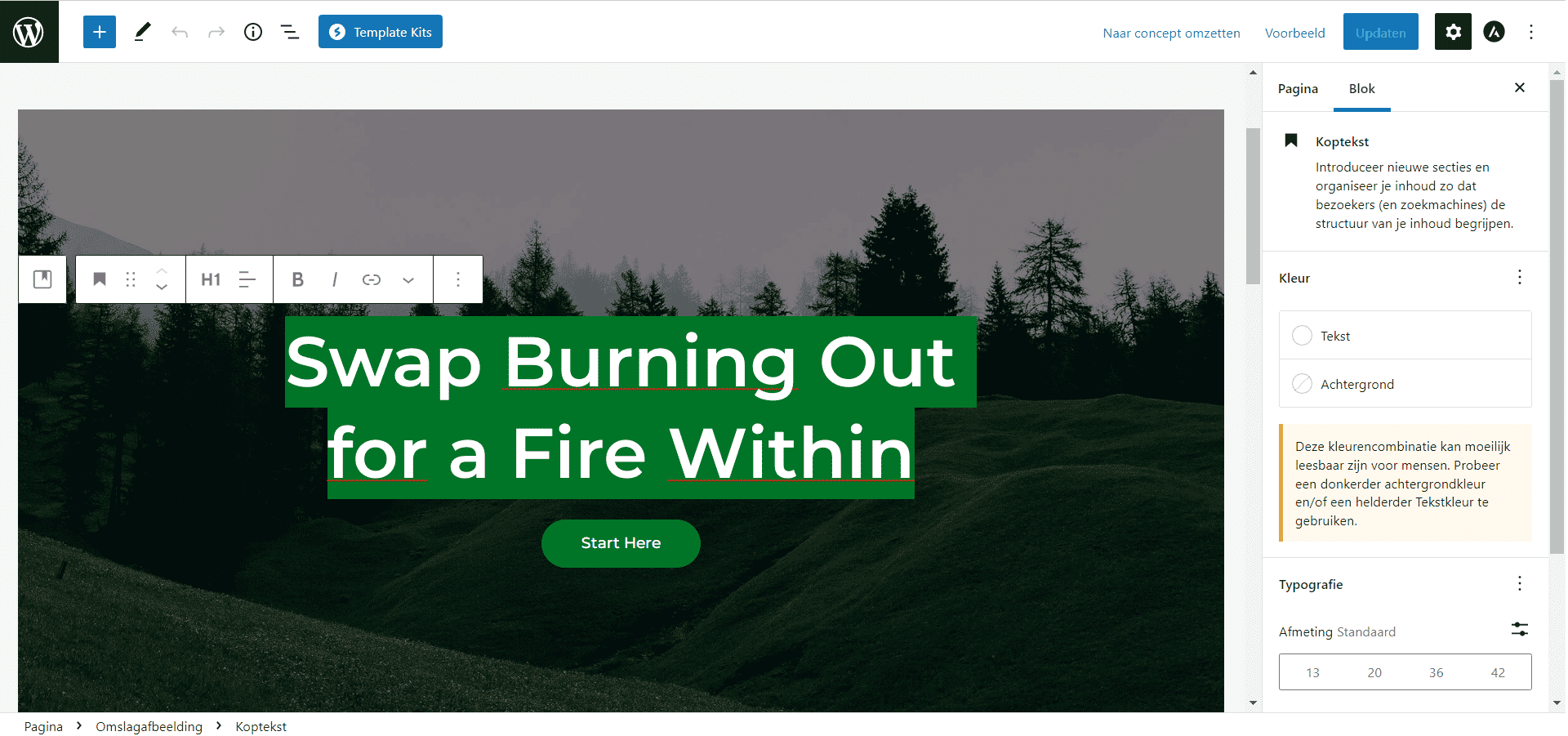
Task: Toggle bold formatting on heading
Action: (298, 279)
